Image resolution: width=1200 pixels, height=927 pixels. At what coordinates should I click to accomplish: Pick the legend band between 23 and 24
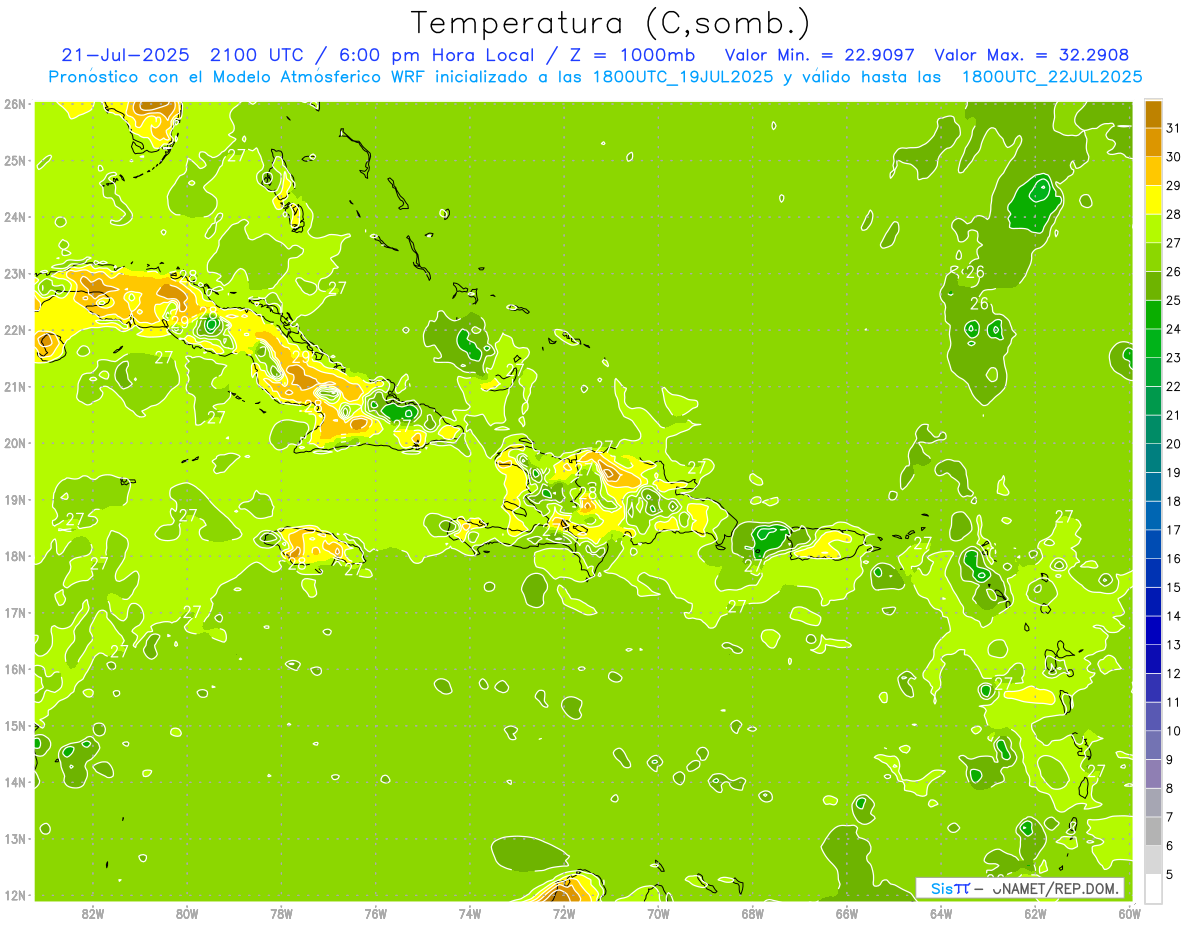1153,343
